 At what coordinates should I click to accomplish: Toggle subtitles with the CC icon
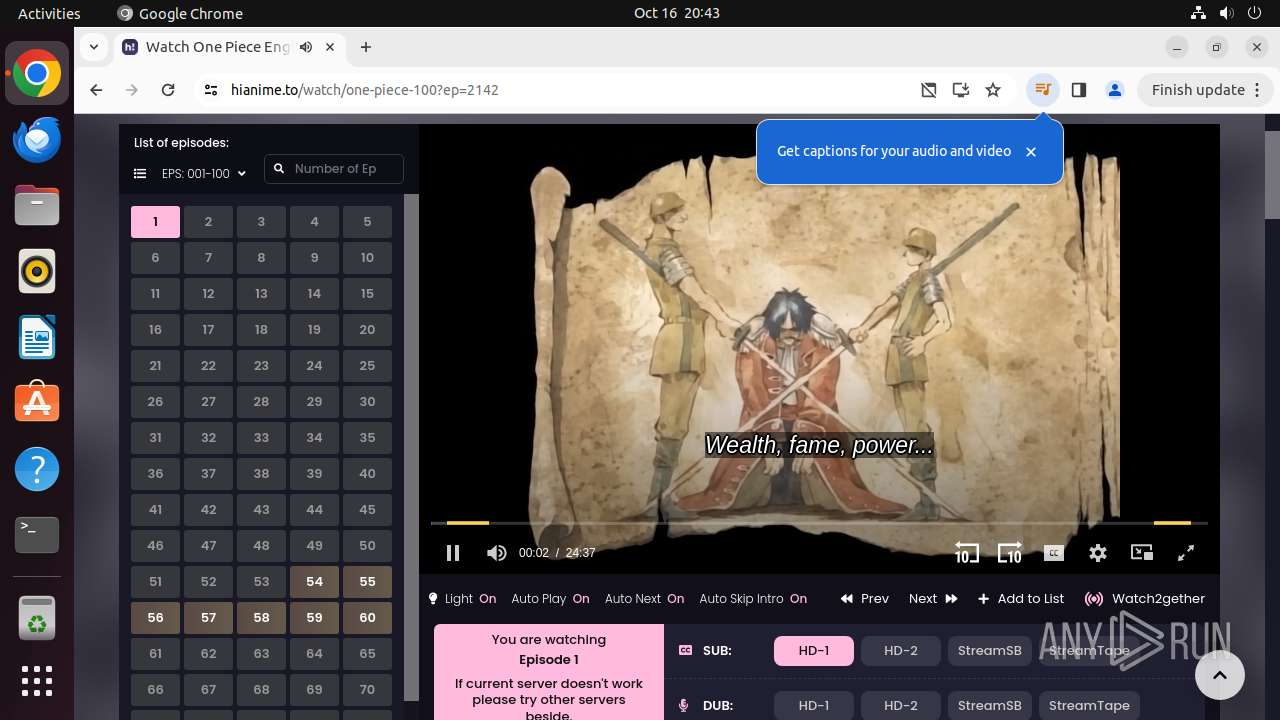[x=1053, y=553]
